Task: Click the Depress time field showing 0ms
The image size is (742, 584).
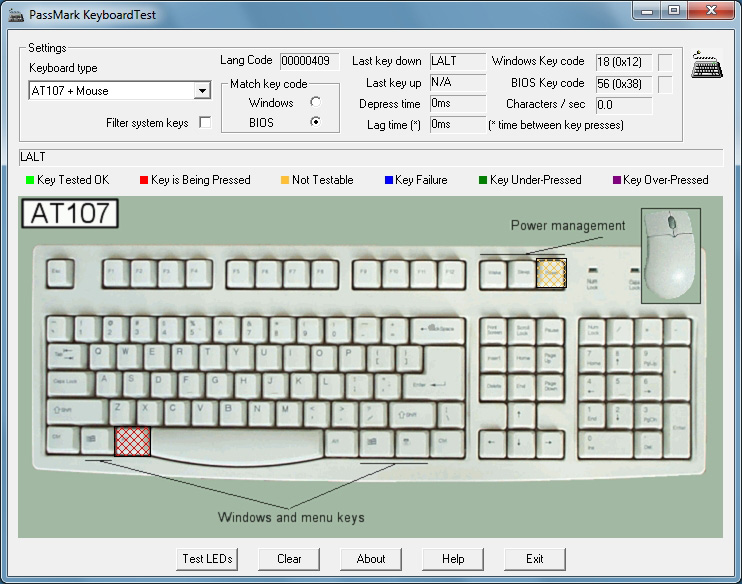Action: (x=458, y=103)
